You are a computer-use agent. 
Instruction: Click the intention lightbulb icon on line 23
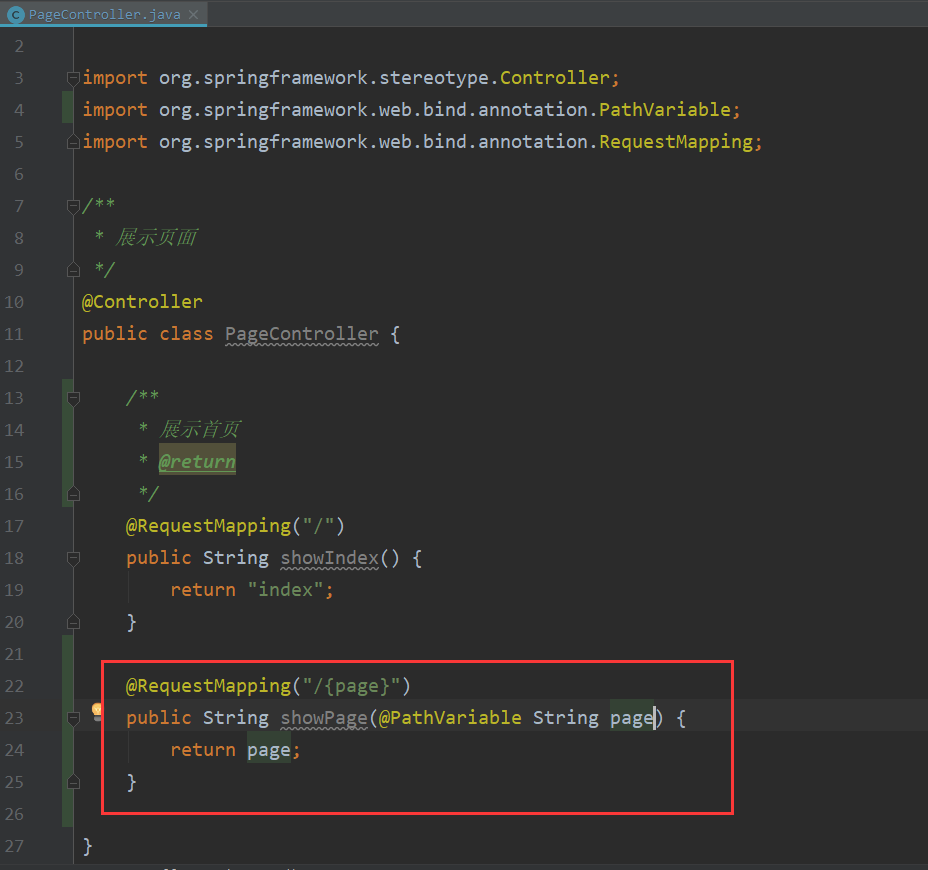point(98,711)
